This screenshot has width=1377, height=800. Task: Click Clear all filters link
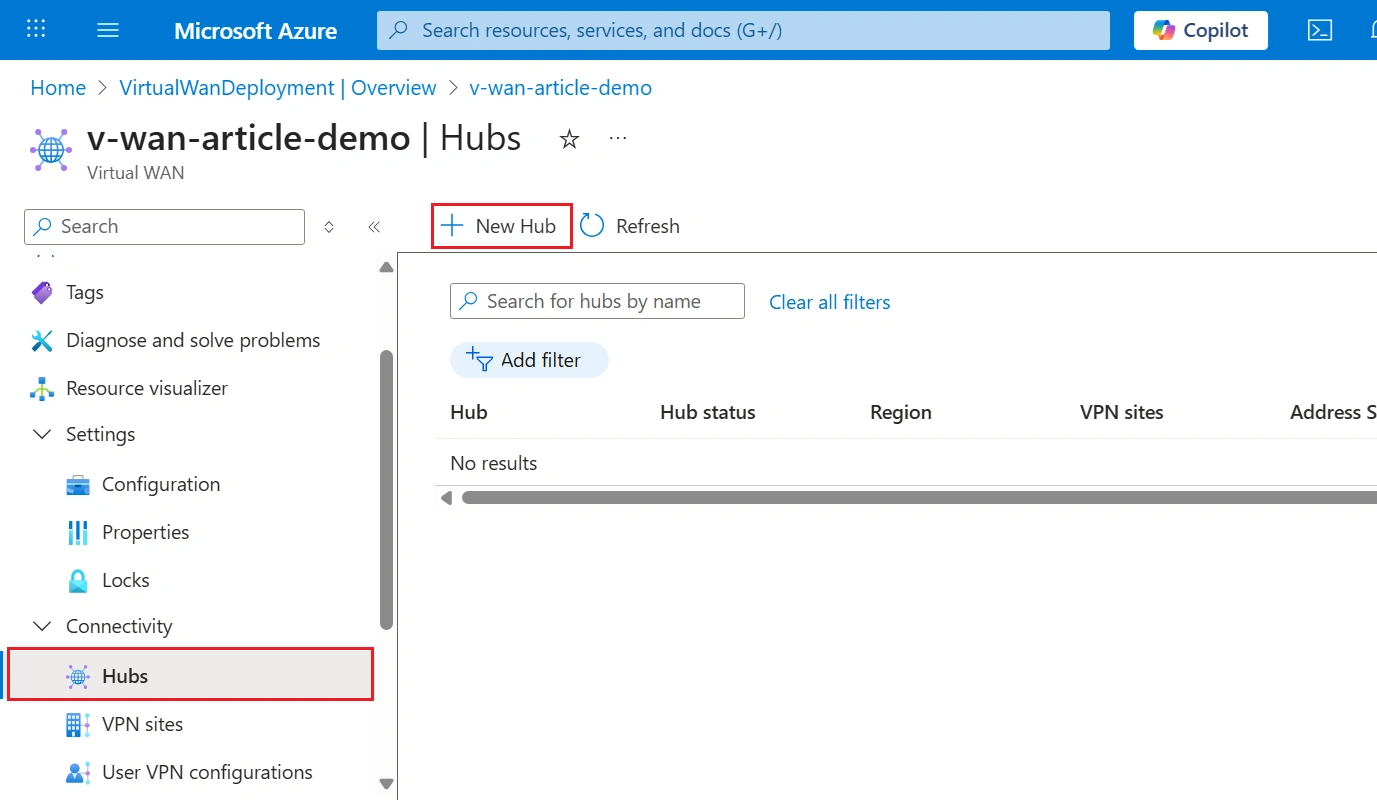(830, 302)
